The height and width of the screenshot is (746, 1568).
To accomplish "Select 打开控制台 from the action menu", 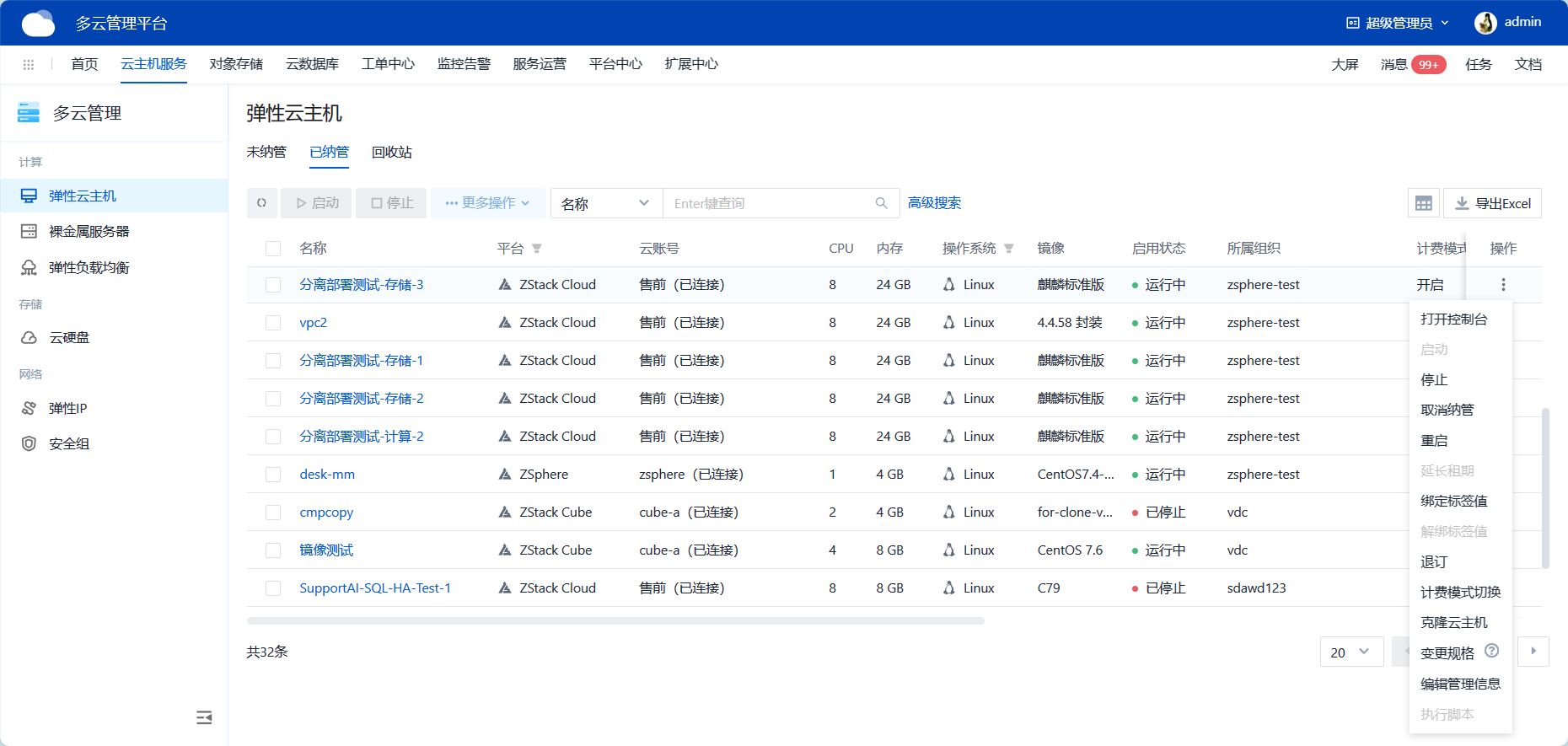I will coord(1460,319).
